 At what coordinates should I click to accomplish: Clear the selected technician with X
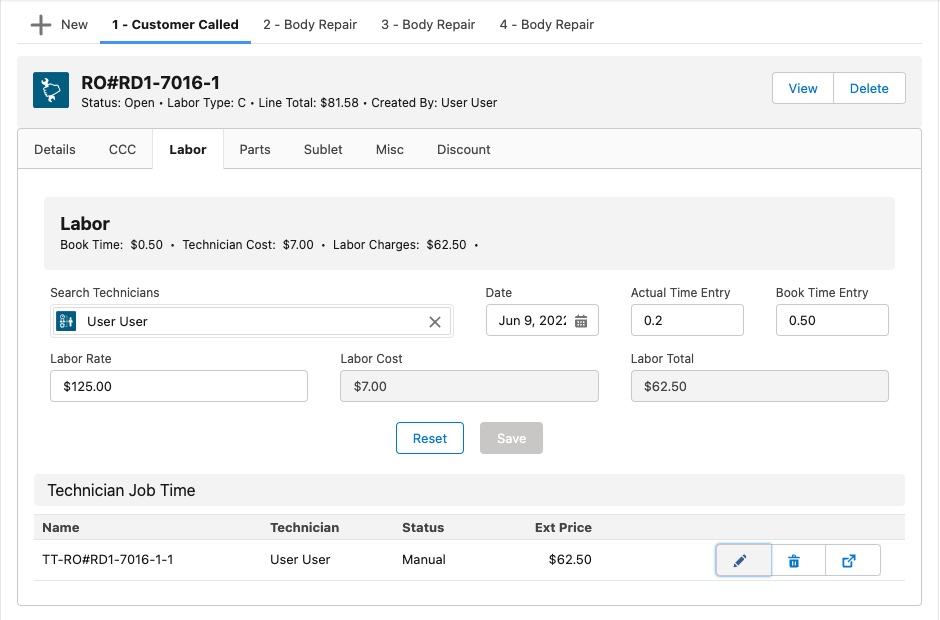[x=435, y=322]
